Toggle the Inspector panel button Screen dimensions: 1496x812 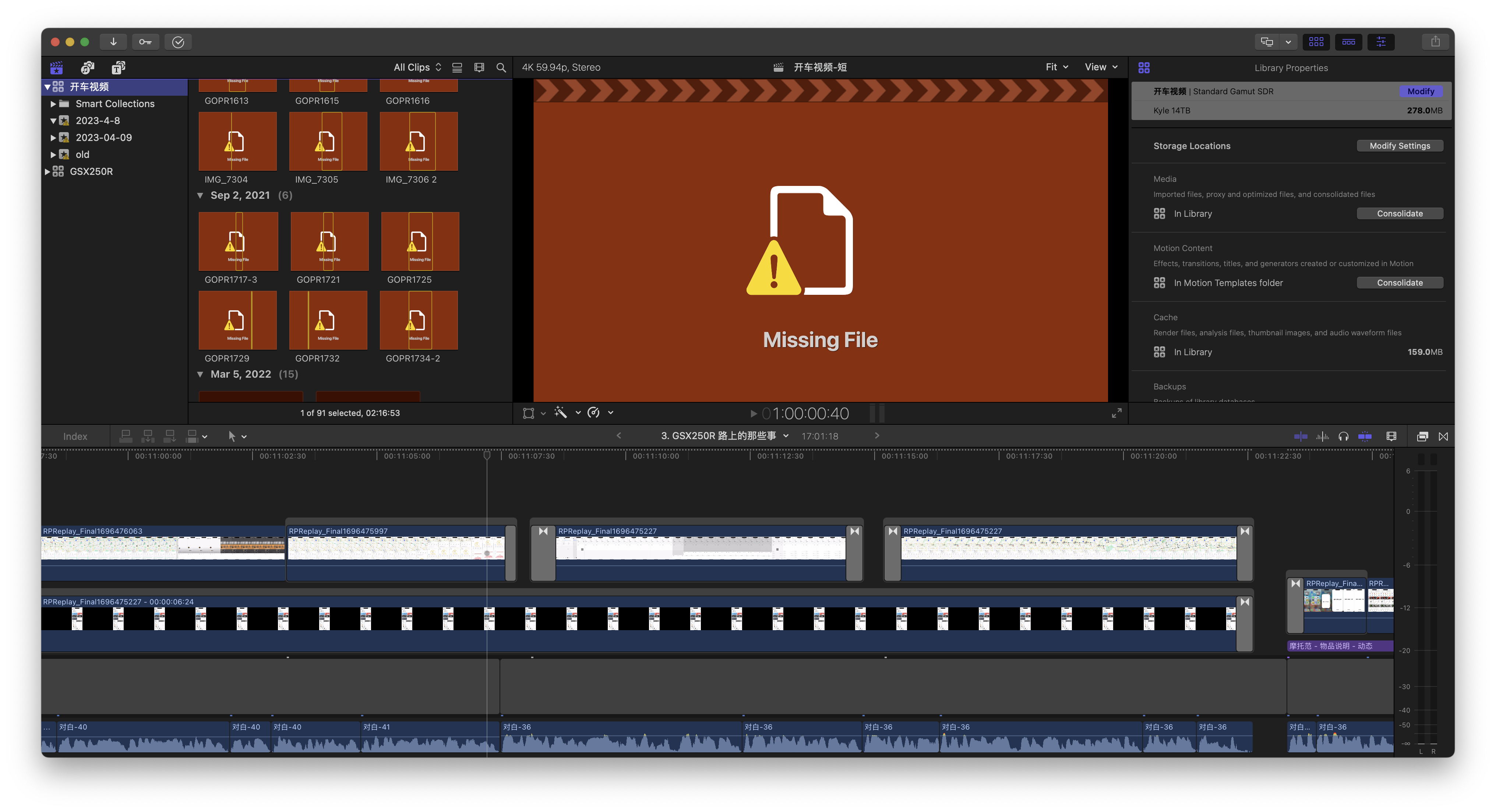tap(1381, 42)
